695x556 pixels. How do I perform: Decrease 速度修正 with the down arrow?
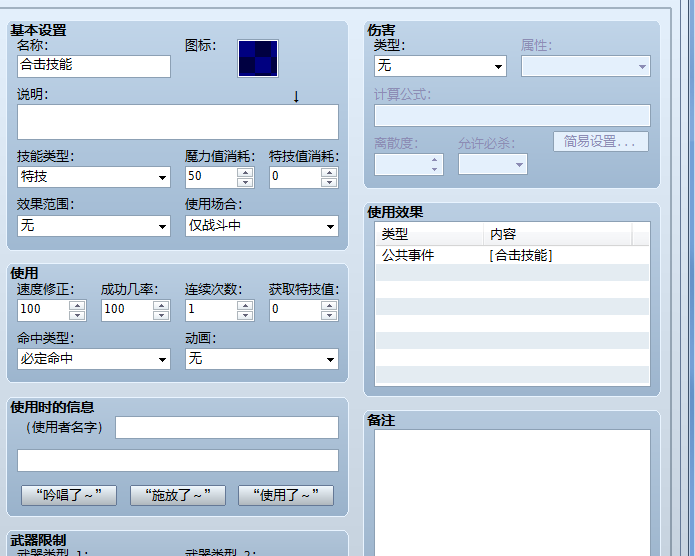click(77, 315)
